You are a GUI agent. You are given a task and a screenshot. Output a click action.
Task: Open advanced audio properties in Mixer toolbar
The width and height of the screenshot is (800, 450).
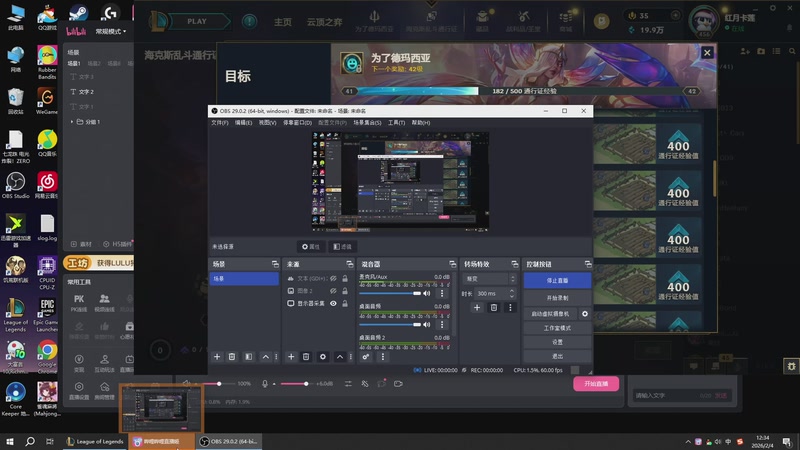(366, 357)
